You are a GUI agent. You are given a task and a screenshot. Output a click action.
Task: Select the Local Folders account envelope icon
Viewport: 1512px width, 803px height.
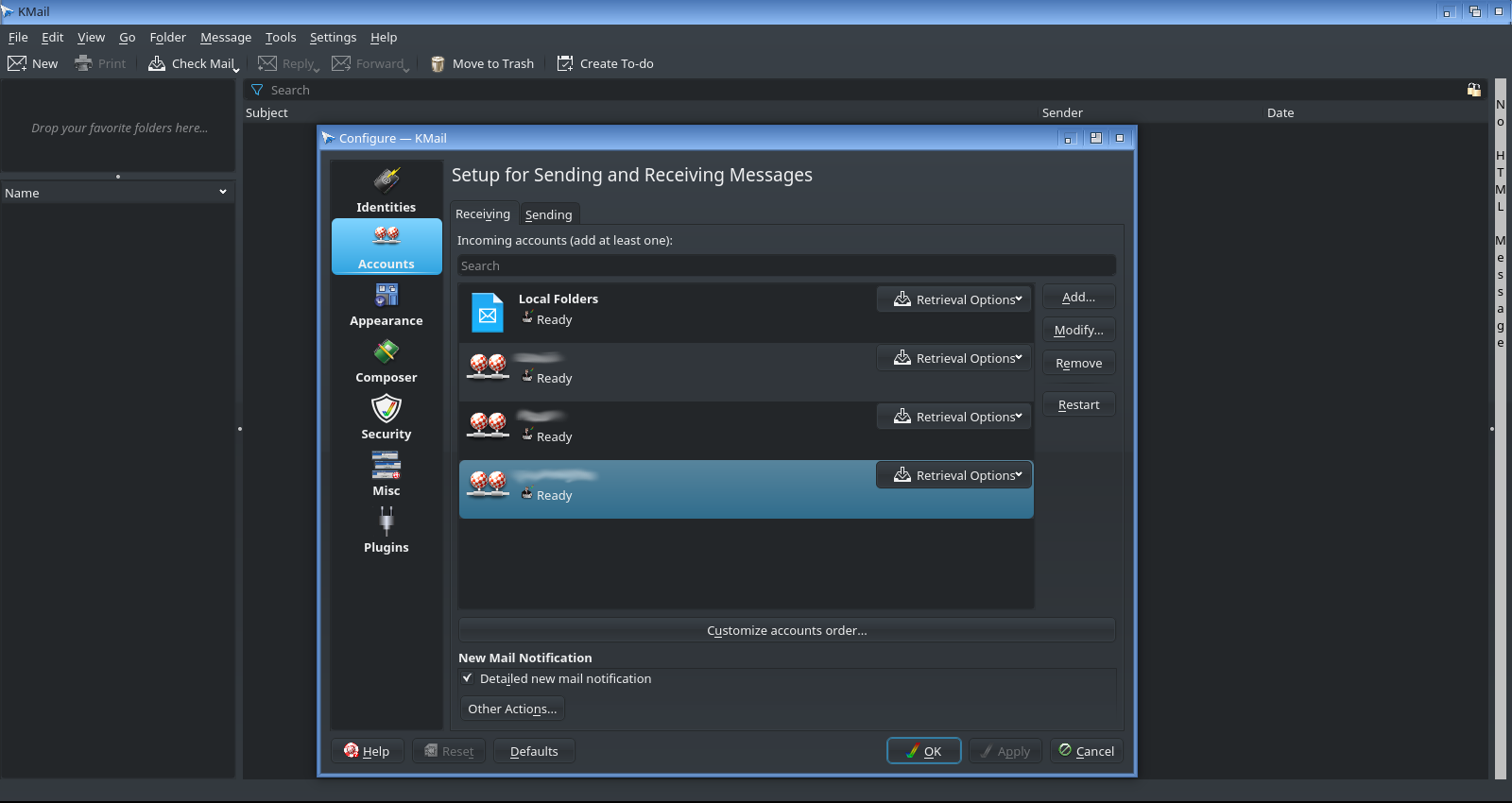[488, 313]
